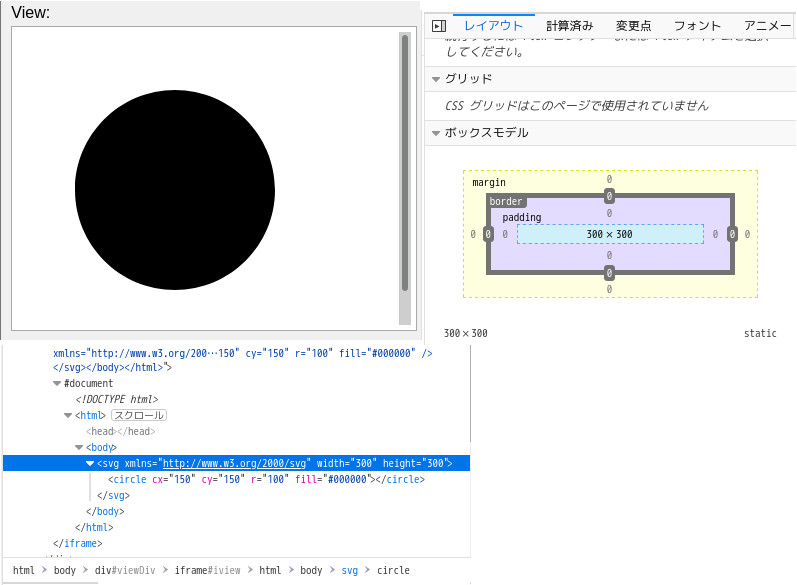Edit the padding-right value 0
Viewport: 797px width, 585px height.
[x=716, y=234]
